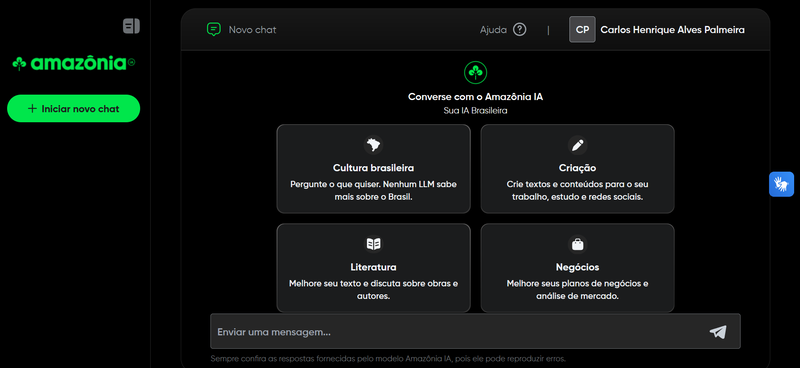The height and width of the screenshot is (368, 800).
Task: Select the Literatura card
Action: pyautogui.click(x=373, y=267)
